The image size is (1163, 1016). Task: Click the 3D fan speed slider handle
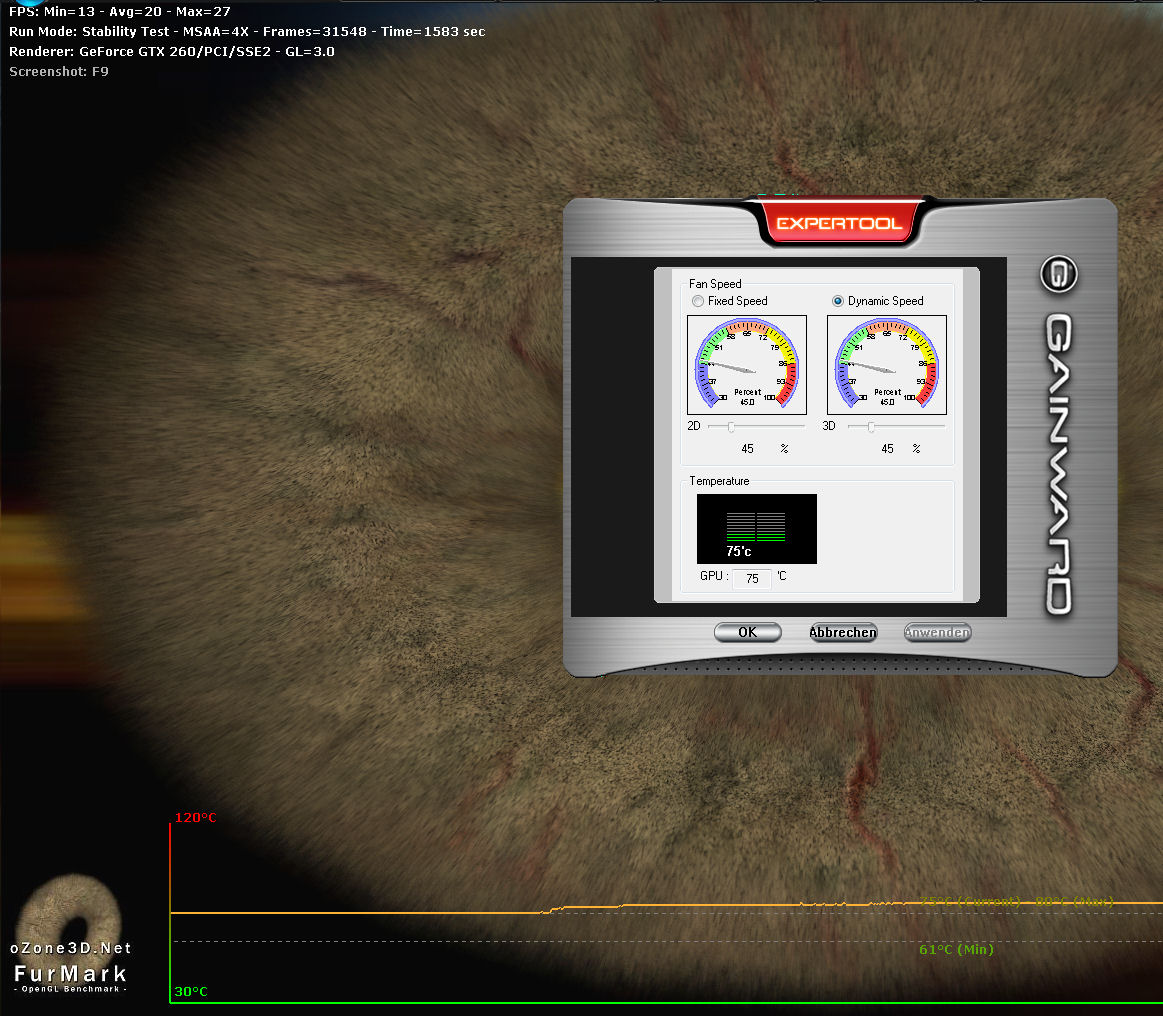871,426
